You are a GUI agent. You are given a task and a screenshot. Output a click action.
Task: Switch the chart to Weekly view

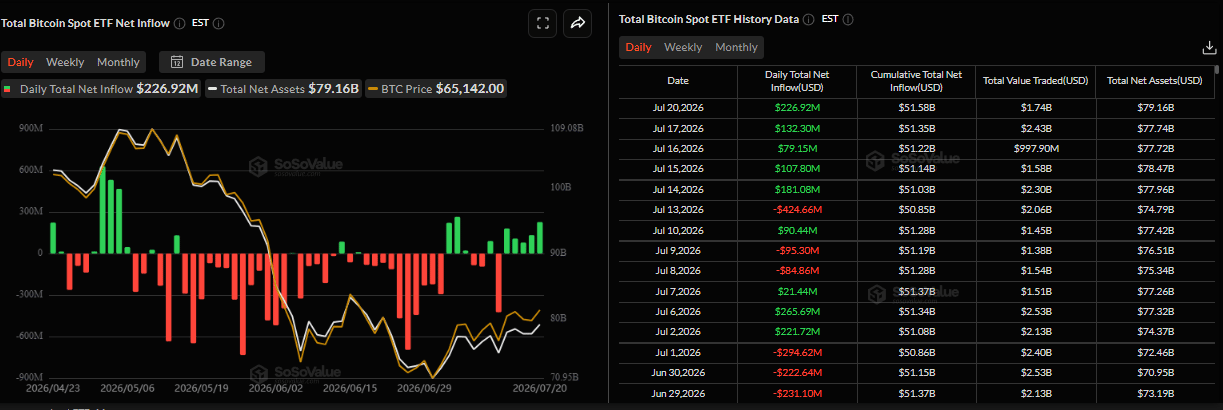(65, 62)
